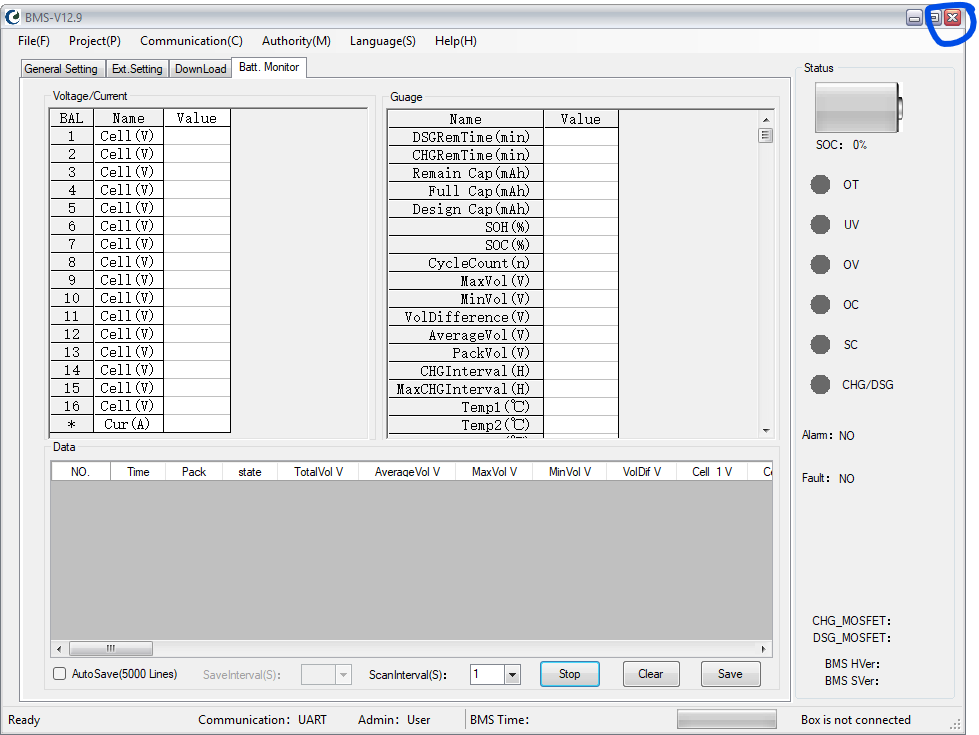Click the UV status indicator light

(x=820, y=225)
